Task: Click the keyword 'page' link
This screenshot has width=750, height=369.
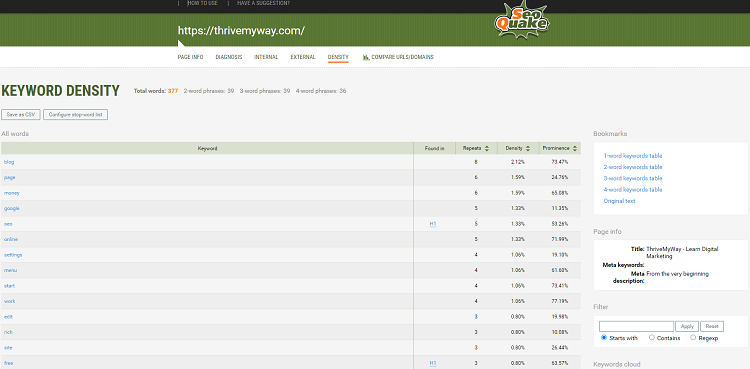Action: 10,178
